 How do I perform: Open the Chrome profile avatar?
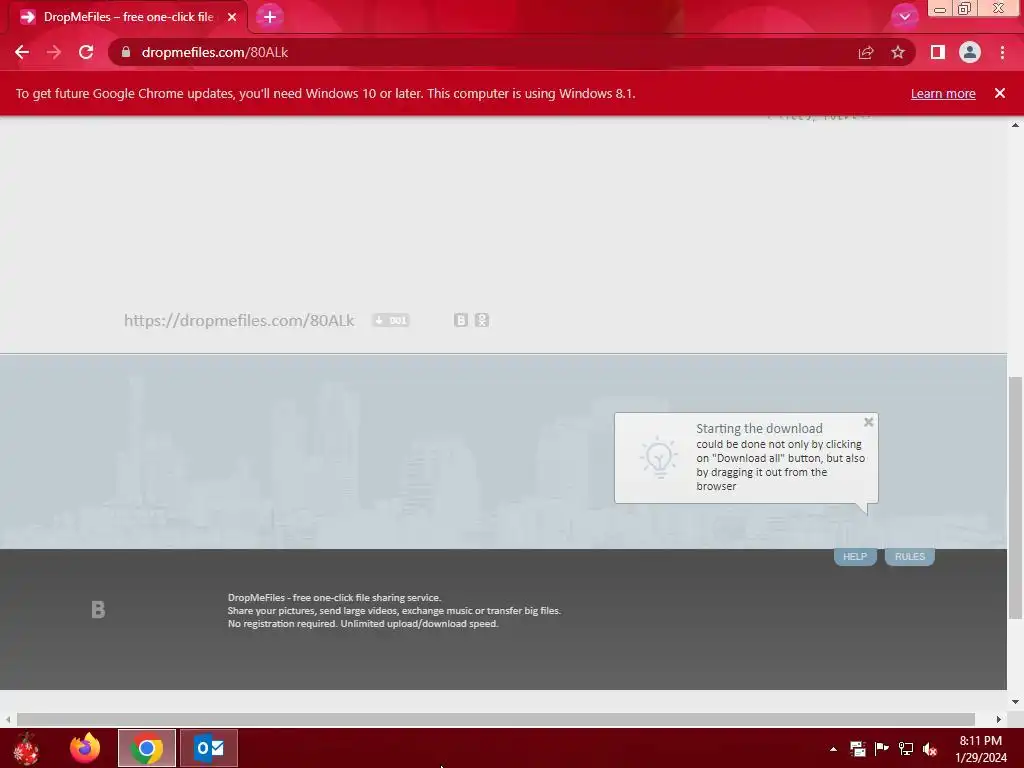tap(970, 52)
